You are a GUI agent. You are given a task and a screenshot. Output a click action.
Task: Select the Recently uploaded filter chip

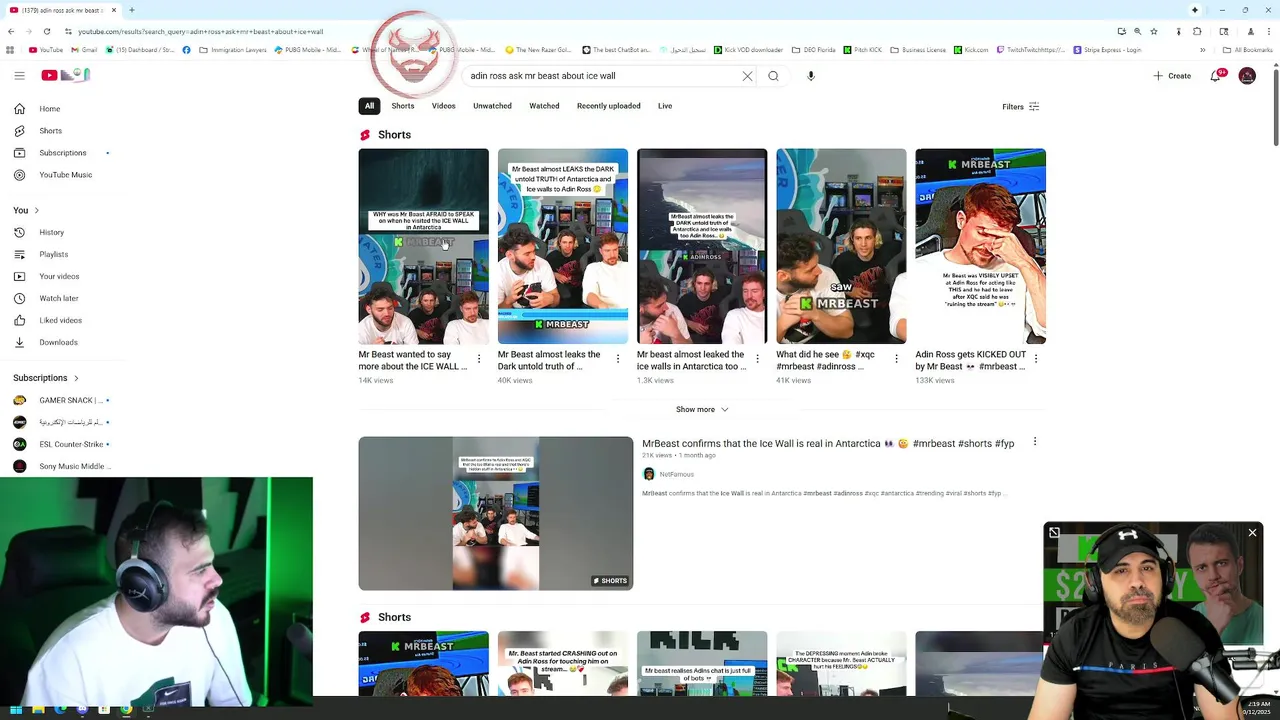pyautogui.click(x=609, y=106)
